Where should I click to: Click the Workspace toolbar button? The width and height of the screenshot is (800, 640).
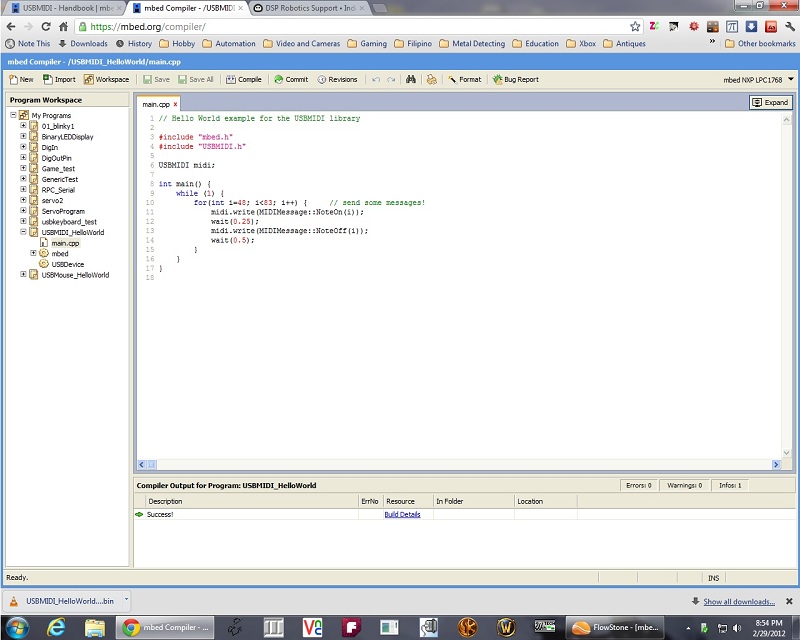106,79
